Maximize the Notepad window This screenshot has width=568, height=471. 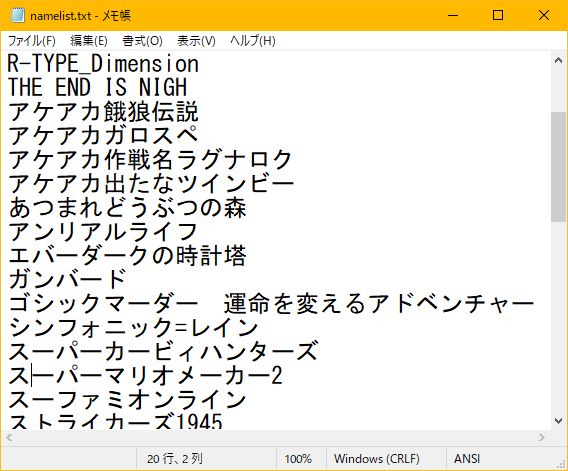click(498, 15)
